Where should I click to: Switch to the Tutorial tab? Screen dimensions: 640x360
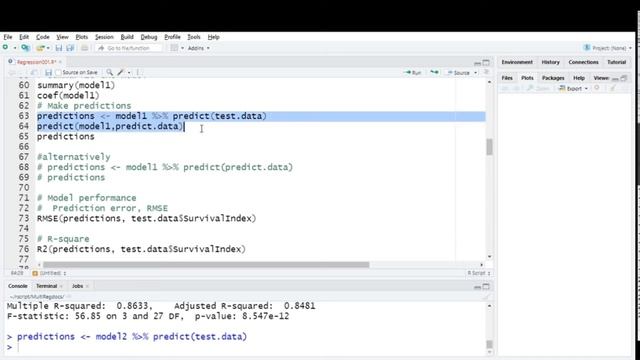pos(616,62)
